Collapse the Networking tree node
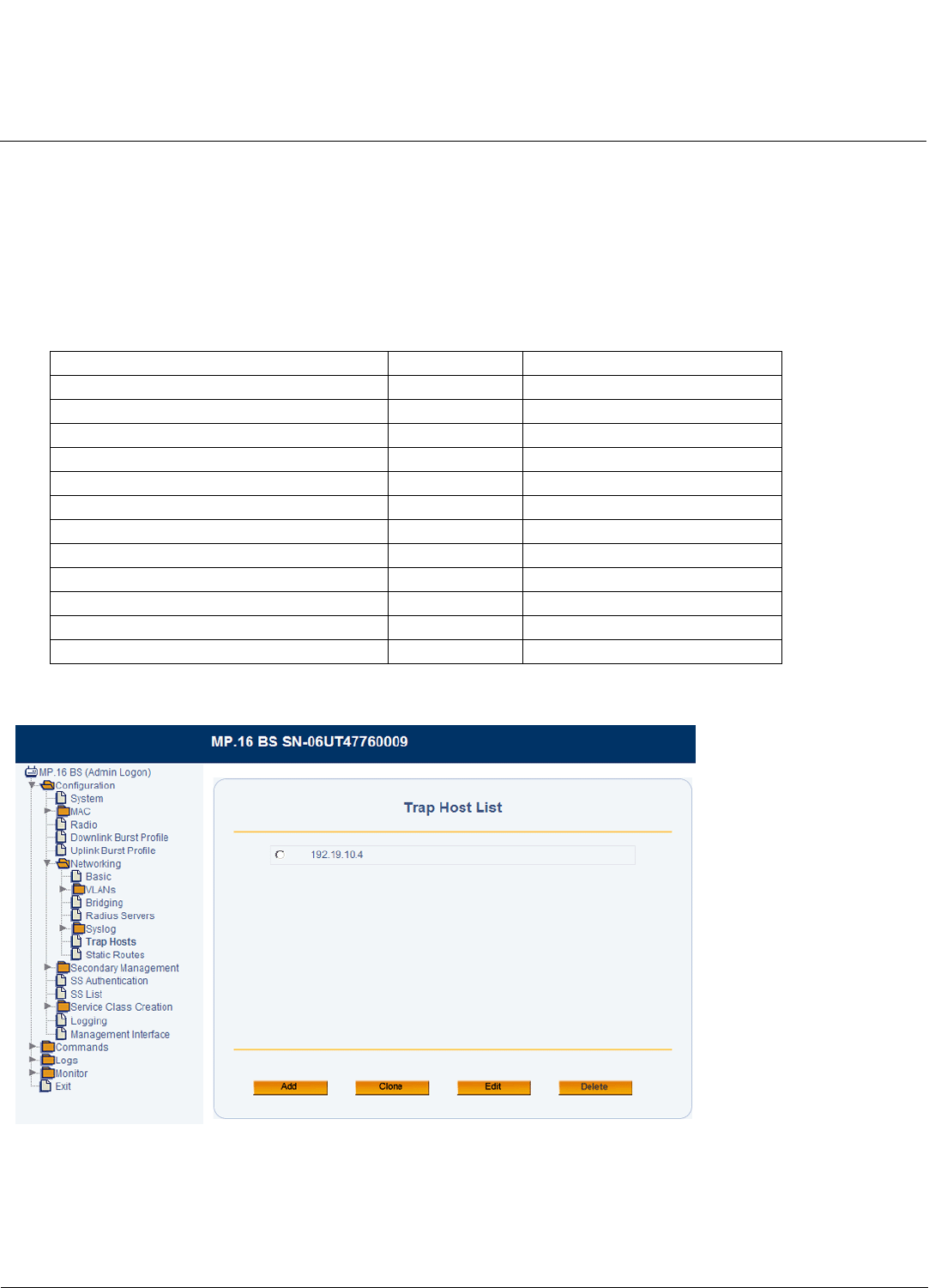This screenshot has width=935, height=1288. [x=47, y=863]
